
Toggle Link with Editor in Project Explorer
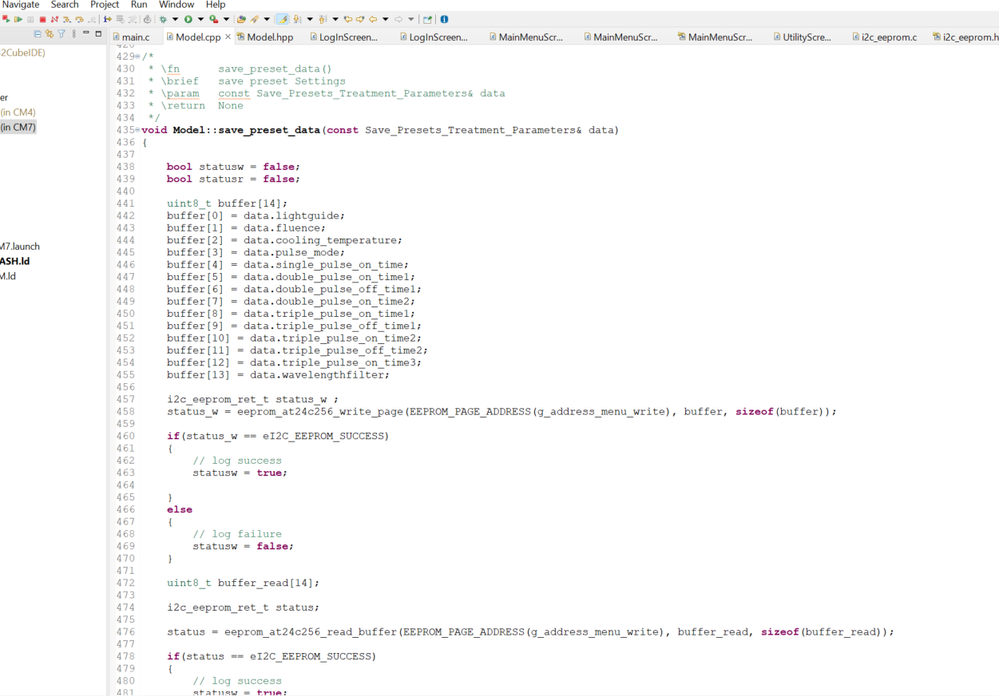[48, 34]
